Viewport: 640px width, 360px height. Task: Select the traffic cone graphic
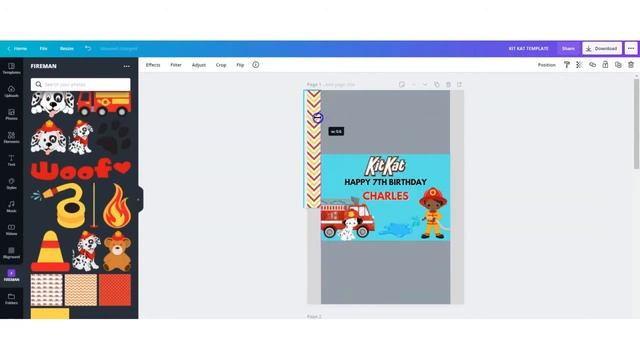tap(50, 251)
